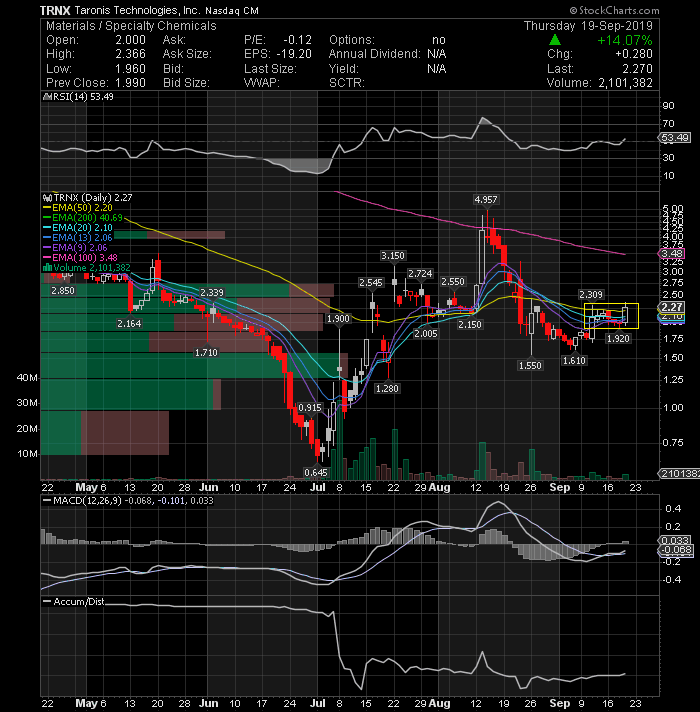Click the volume bars icon in legend
Image resolution: width=700 pixels, height=712 pixels.
[x=47, y=268]
